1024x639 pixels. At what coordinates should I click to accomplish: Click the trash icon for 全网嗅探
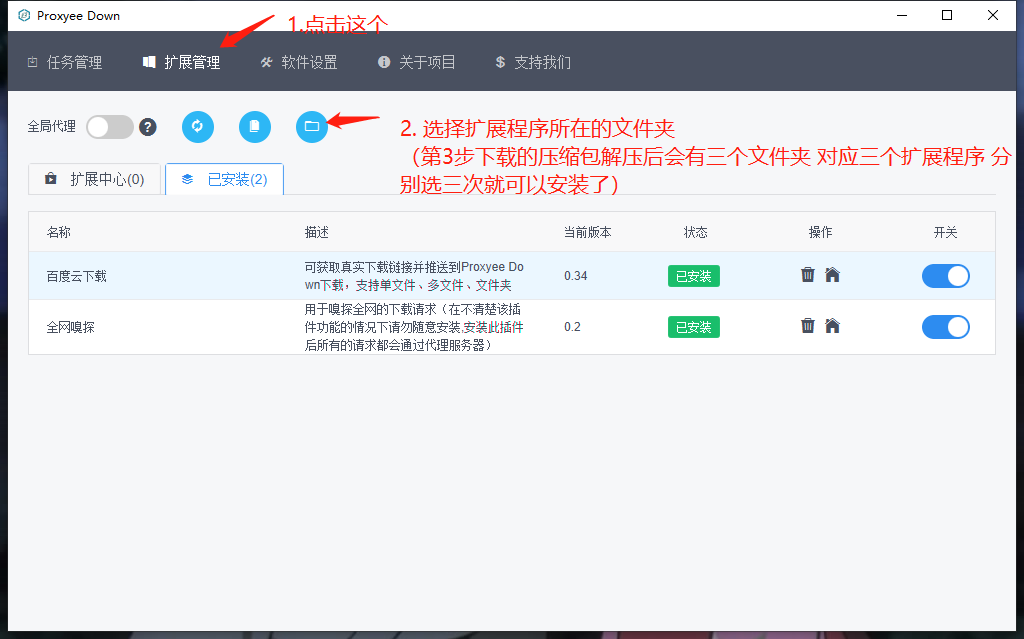[x=808, y=326]
